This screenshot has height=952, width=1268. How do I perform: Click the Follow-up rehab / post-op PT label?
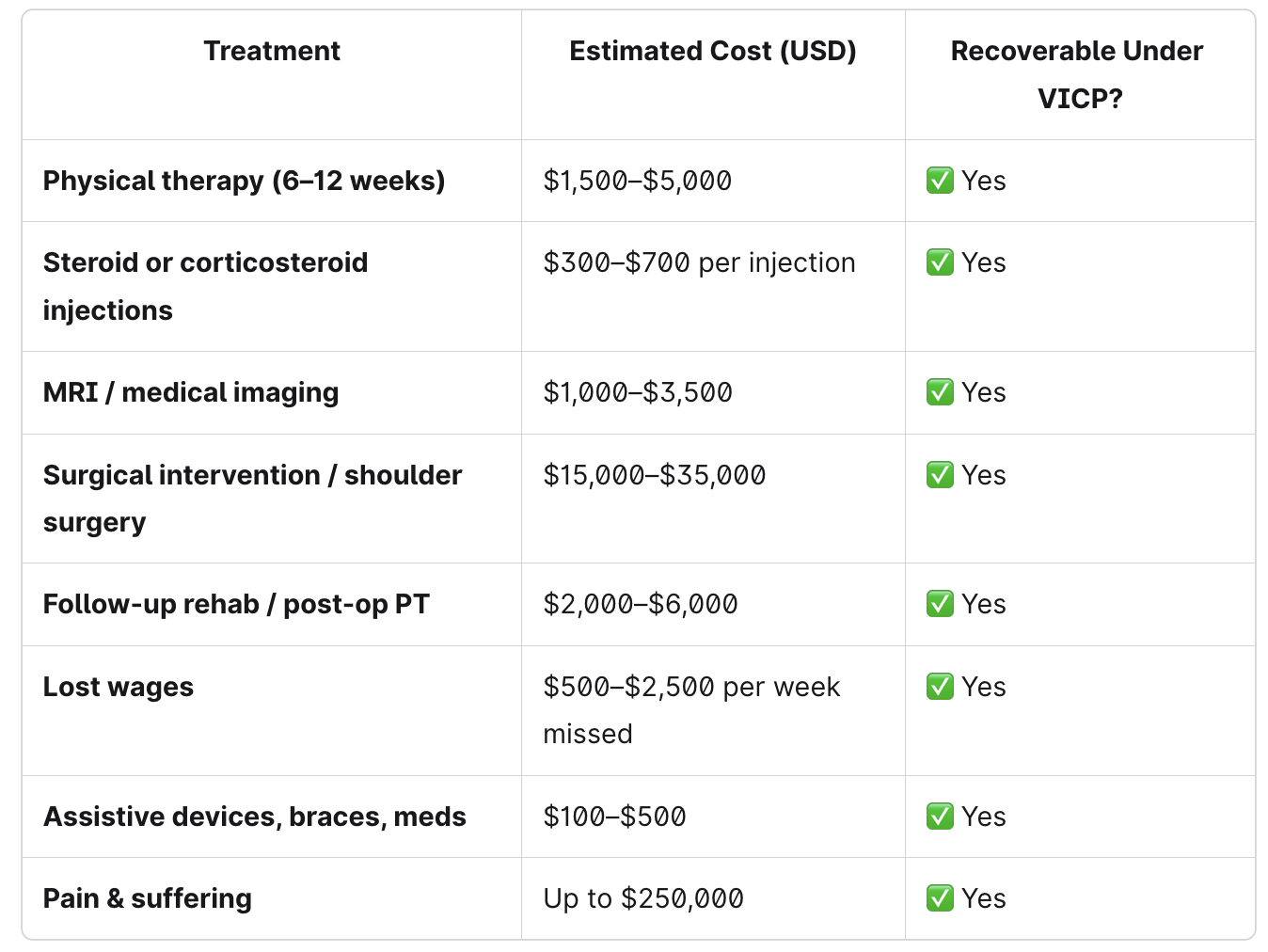click(x=236, y=604)
